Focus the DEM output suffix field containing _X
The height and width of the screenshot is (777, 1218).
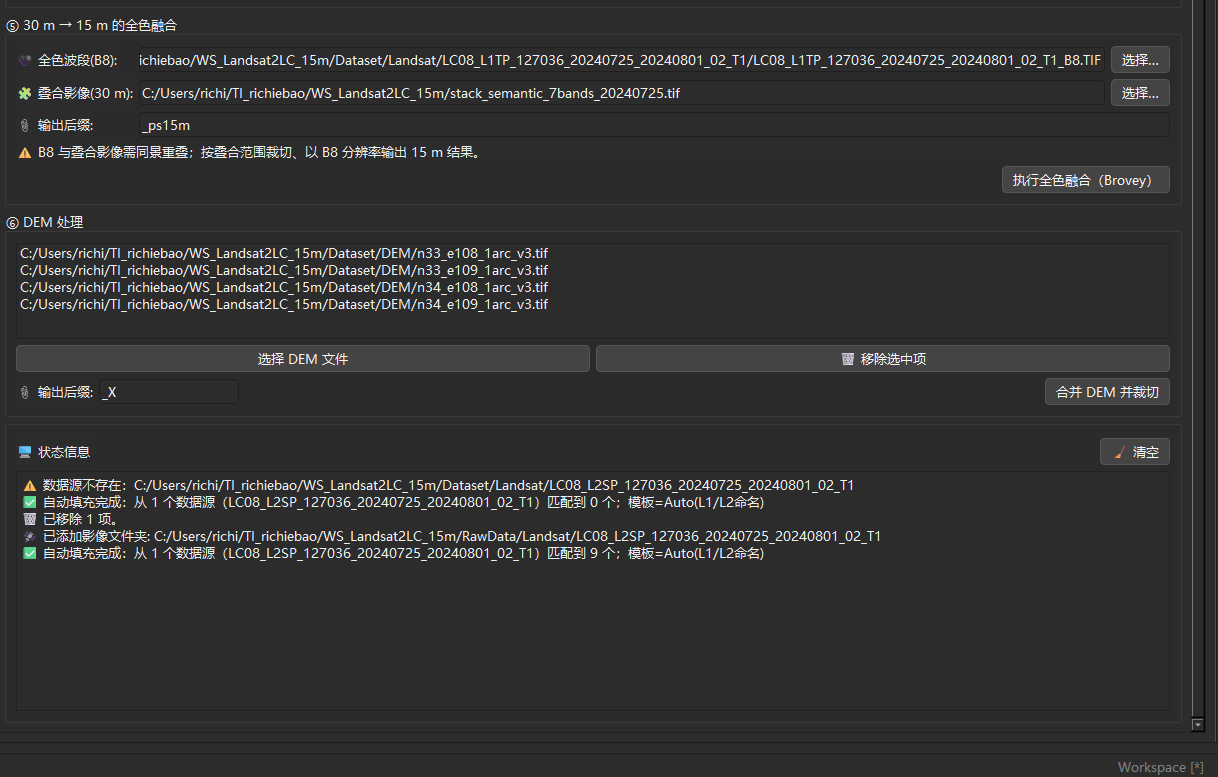pos(168,393)
